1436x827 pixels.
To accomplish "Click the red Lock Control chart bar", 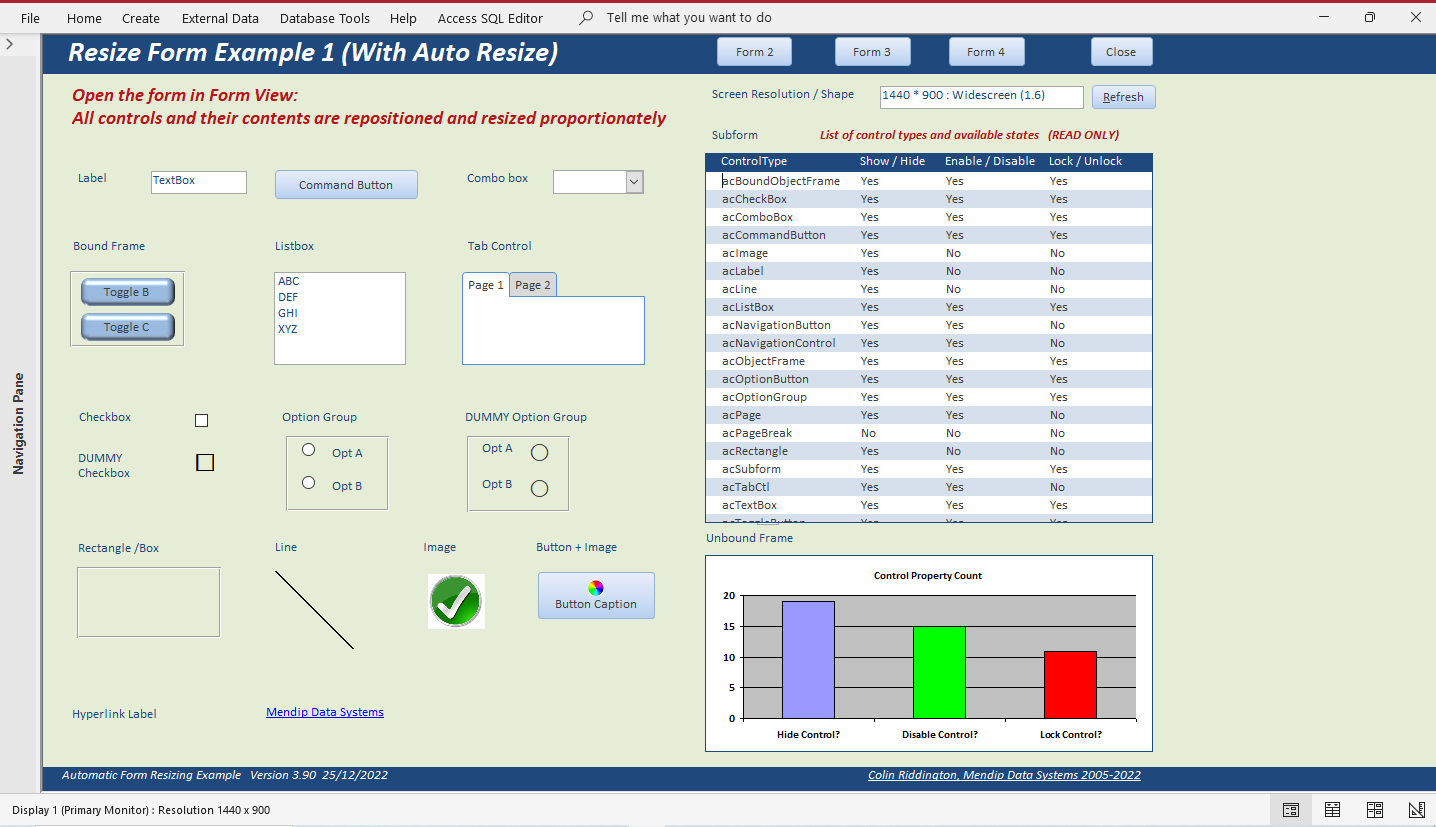I will [1070, 685].
